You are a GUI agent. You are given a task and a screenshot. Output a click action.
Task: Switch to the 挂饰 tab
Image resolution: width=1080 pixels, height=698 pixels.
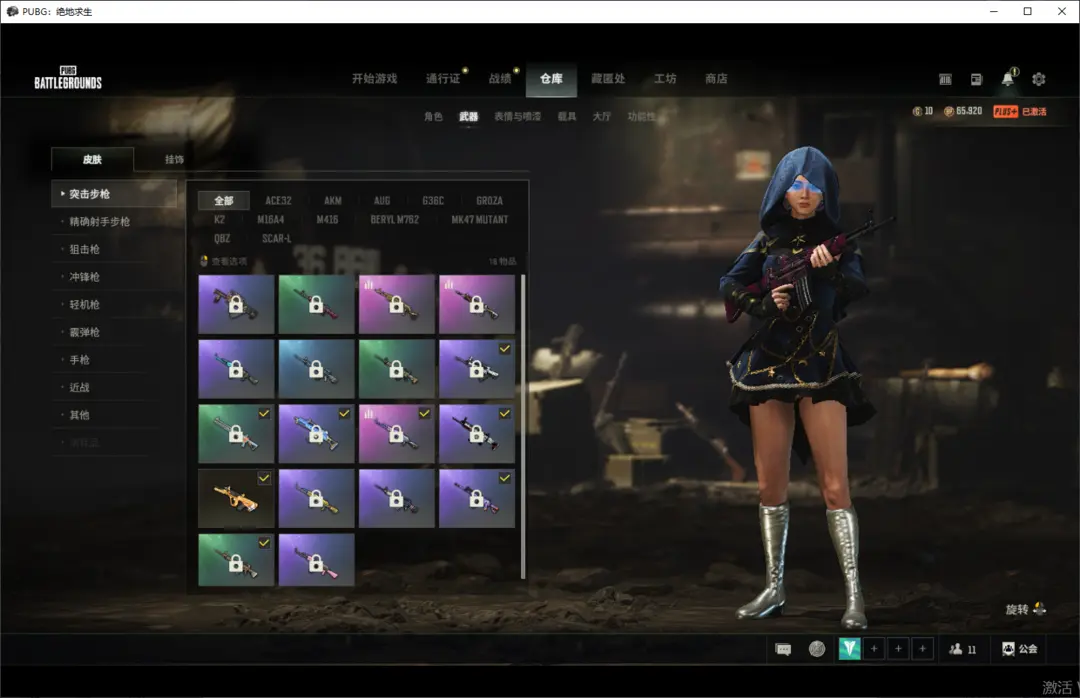point(174,160)
